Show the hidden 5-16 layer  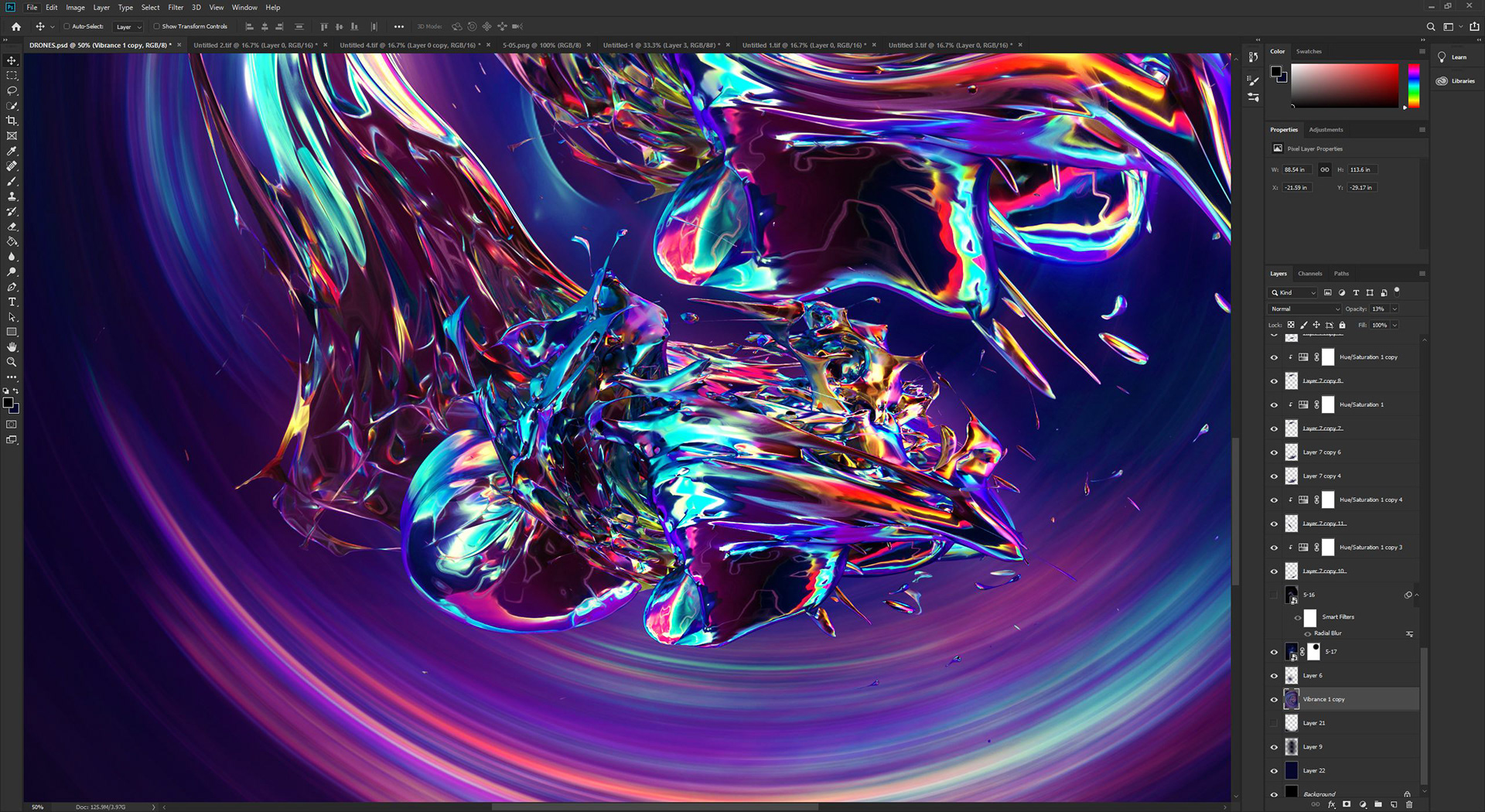(x=1274, y=595)
